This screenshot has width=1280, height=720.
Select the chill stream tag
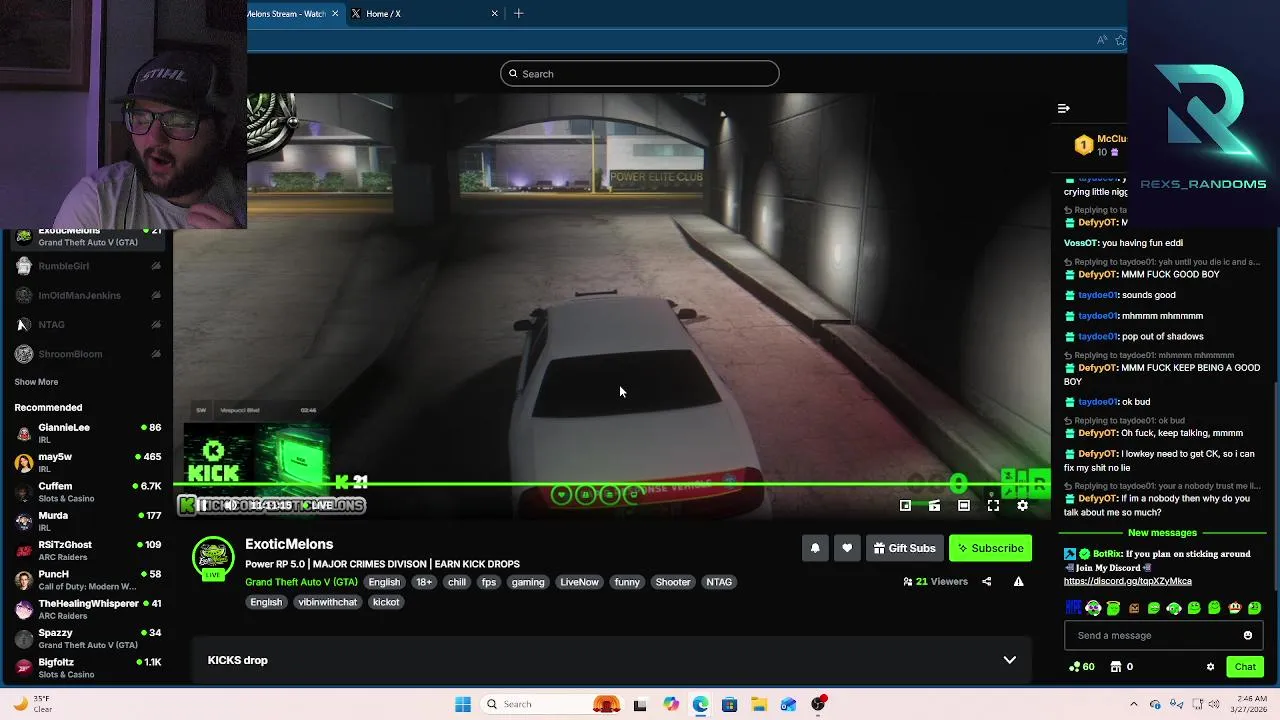point(457,582)
